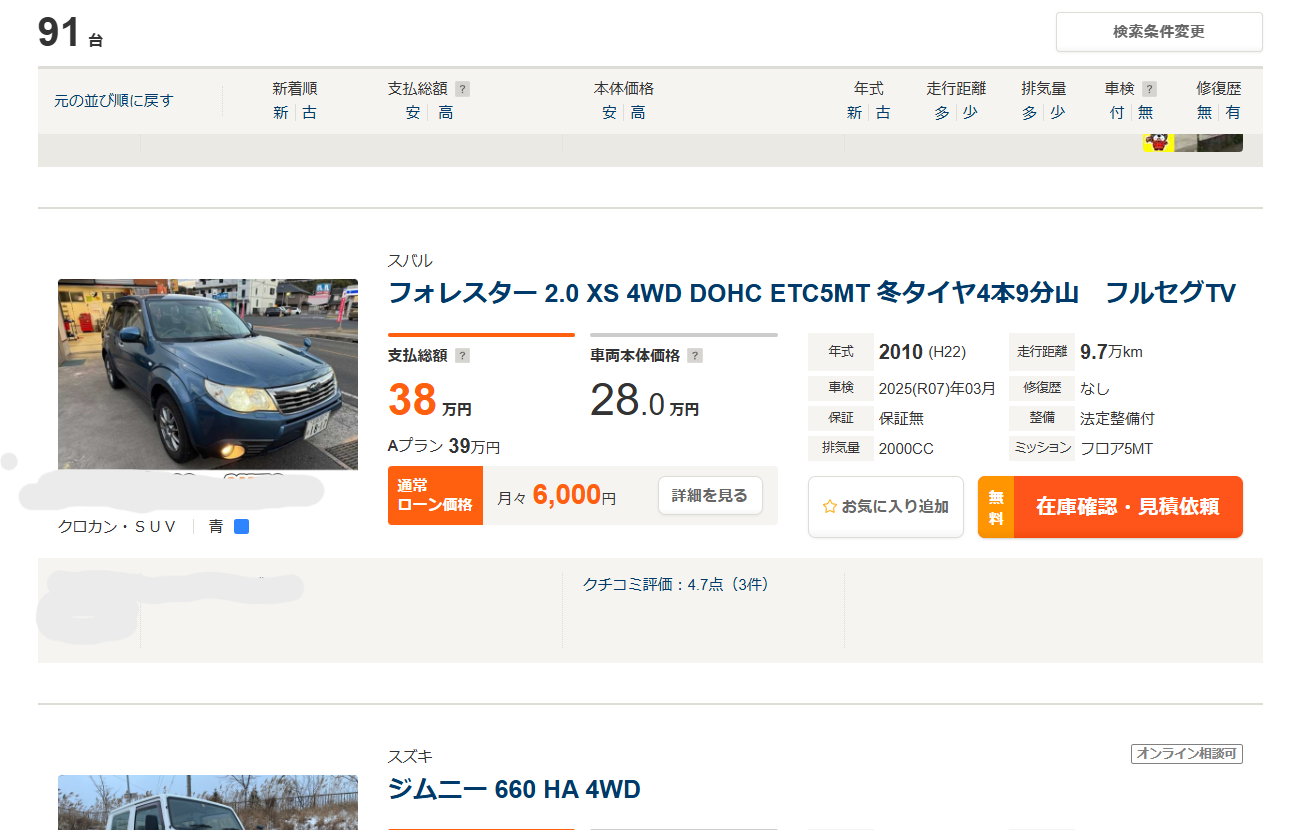Click Aプラン 39万円 text
Screen dimensions: 1307x830
(444, 446)
